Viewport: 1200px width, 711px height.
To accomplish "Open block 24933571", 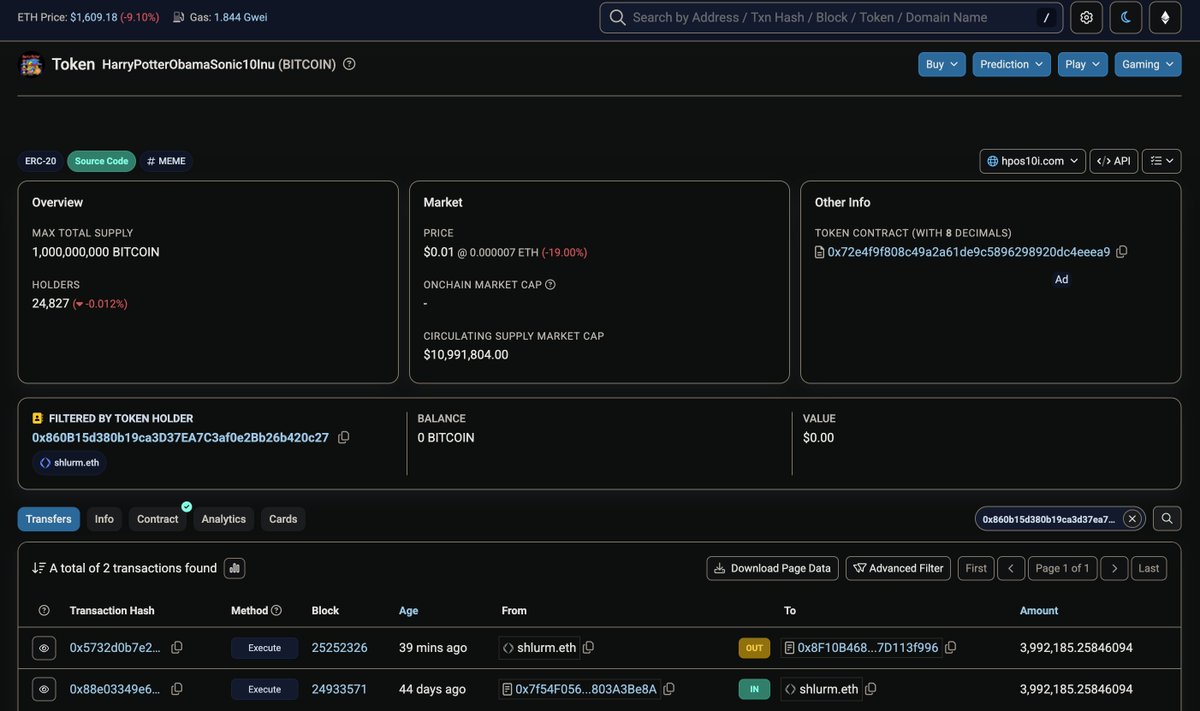I will [339, 689].
